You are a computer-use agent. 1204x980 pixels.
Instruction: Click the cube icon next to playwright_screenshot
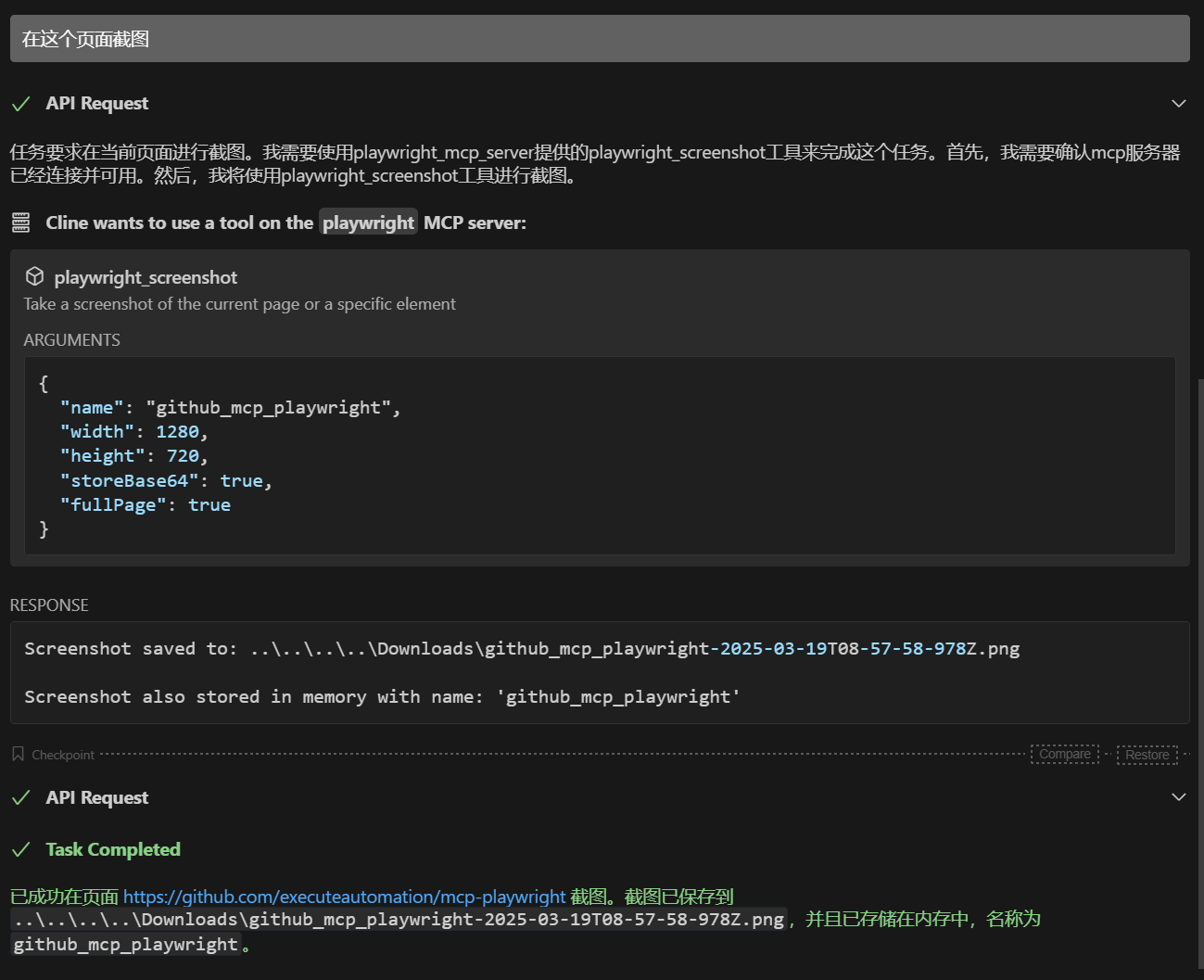pos(34,276)
